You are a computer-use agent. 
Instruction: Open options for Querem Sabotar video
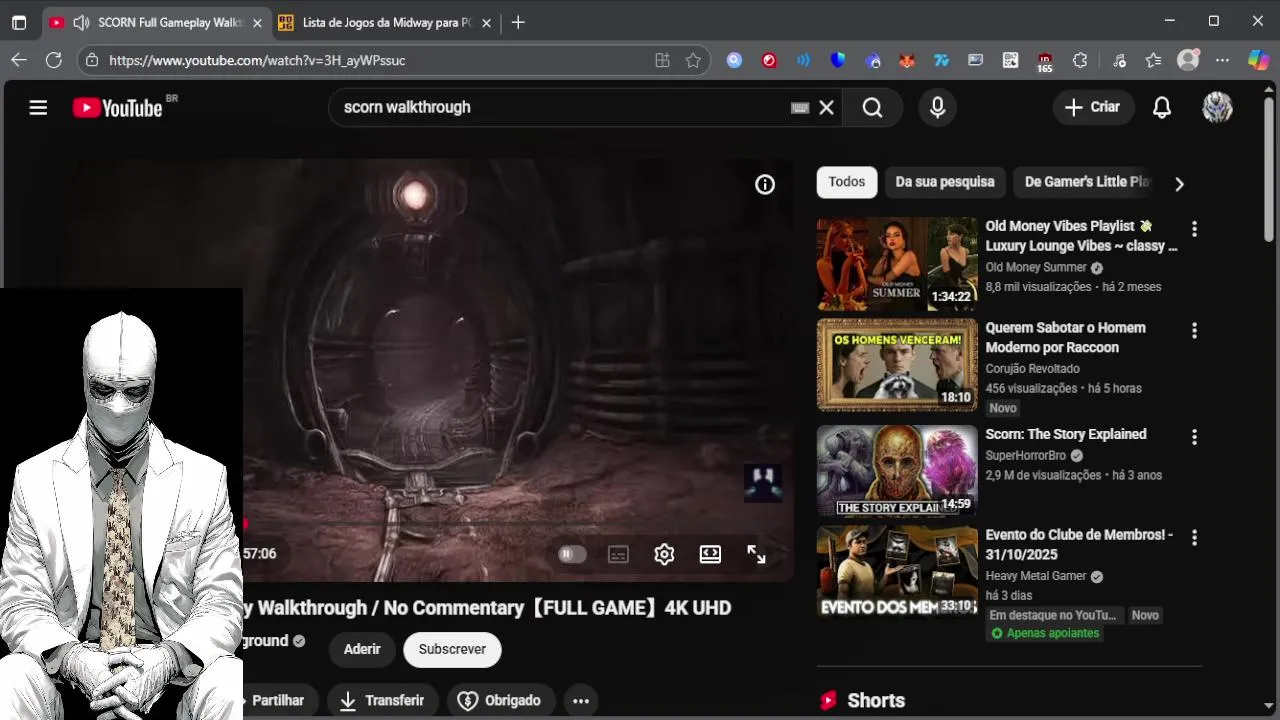click(x=1194, y=330)
